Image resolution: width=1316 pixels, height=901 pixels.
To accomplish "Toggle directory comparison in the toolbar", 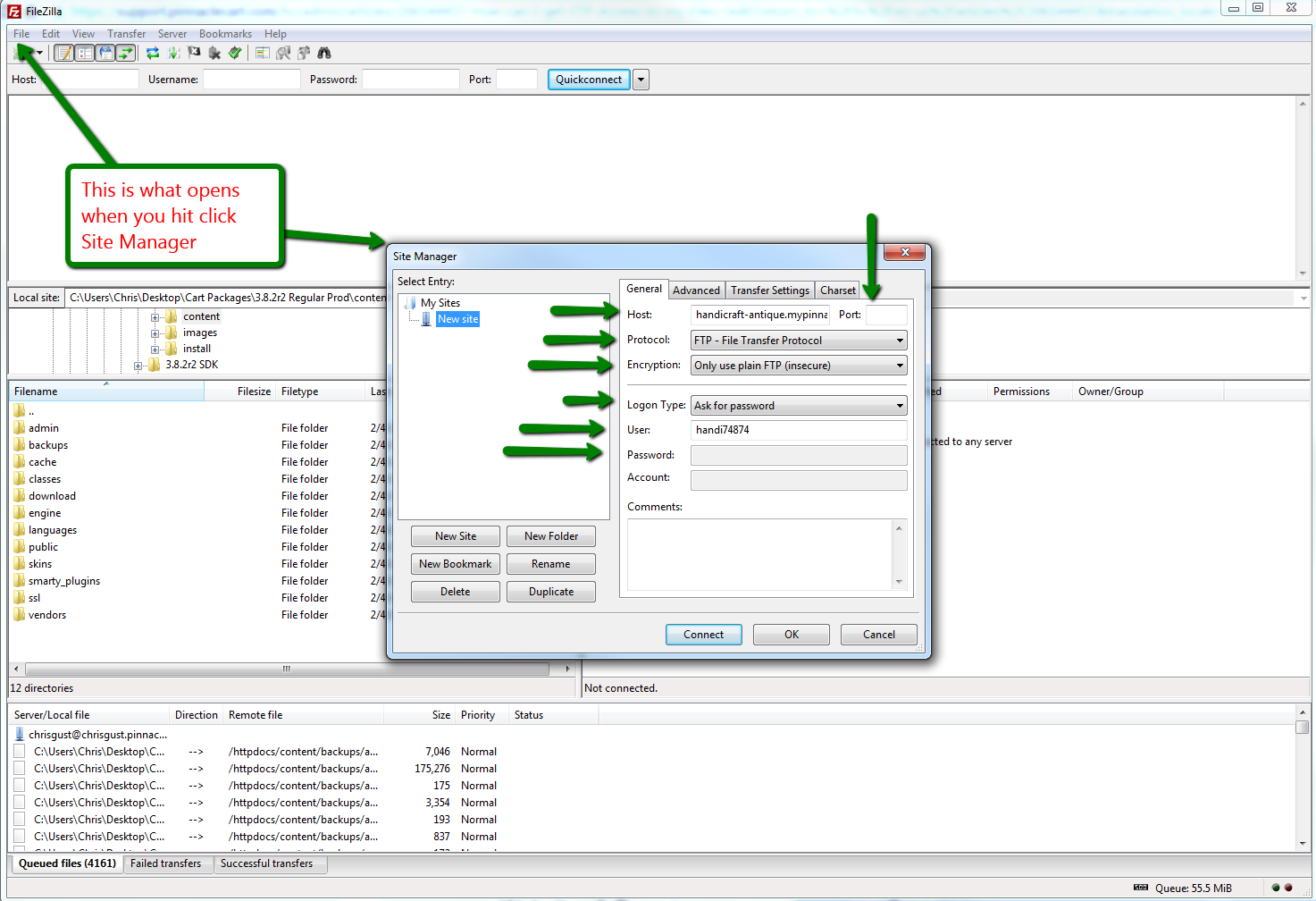I will tap(283, 54).
